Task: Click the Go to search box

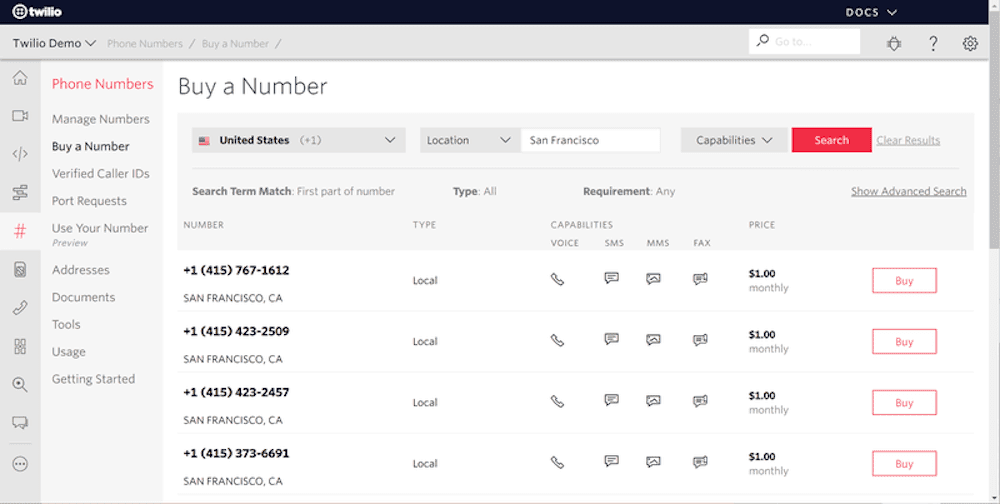Action: (x=804, y=41)
